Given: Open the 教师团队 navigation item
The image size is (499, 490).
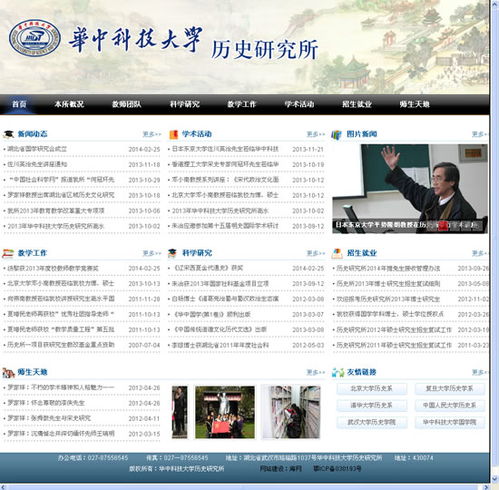Looking at the screenshot, I should pyautogui.click(x=126, y=104).
